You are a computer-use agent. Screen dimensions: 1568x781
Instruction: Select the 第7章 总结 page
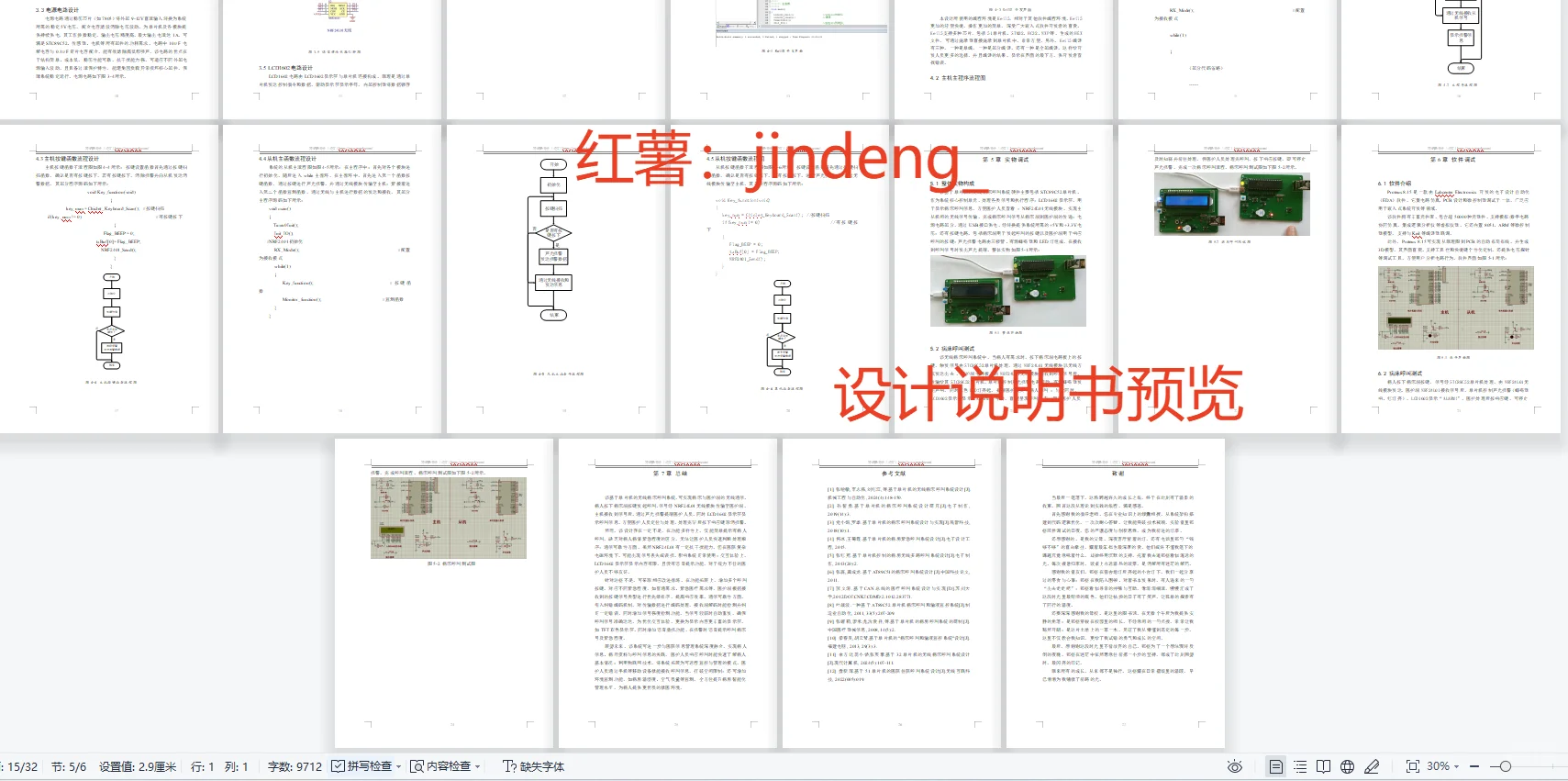click(x=669, y=593)
